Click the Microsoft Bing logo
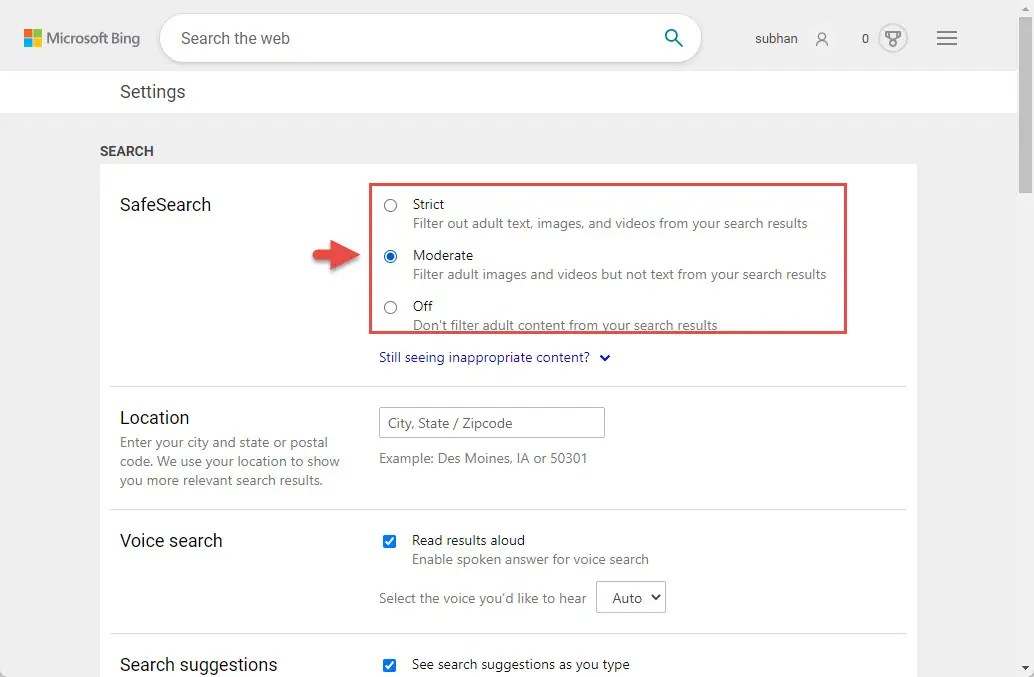Image resolution: width=1034 pixels, height=677 pixels. (81, 38)
